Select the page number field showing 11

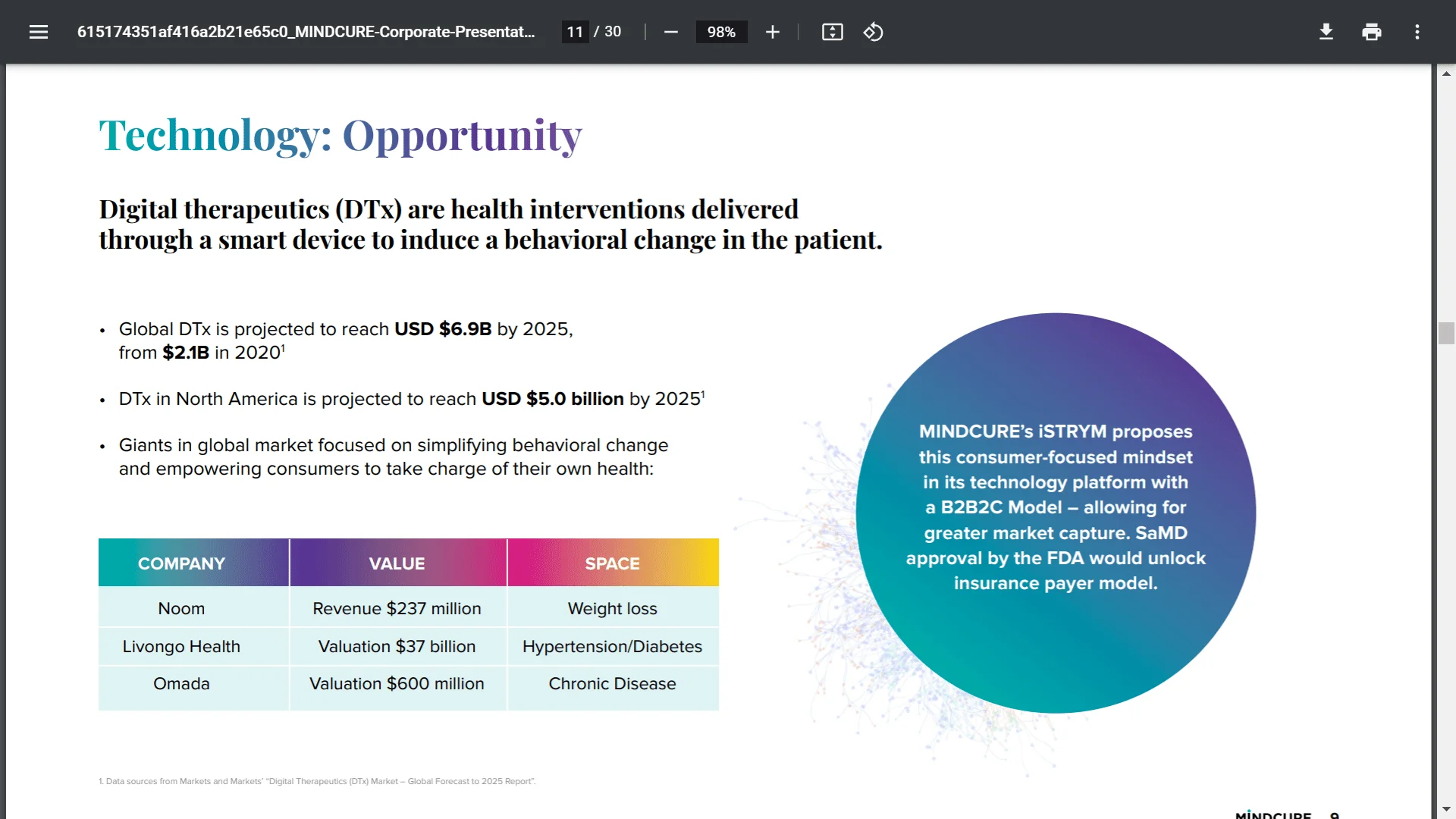pos(576,32)
